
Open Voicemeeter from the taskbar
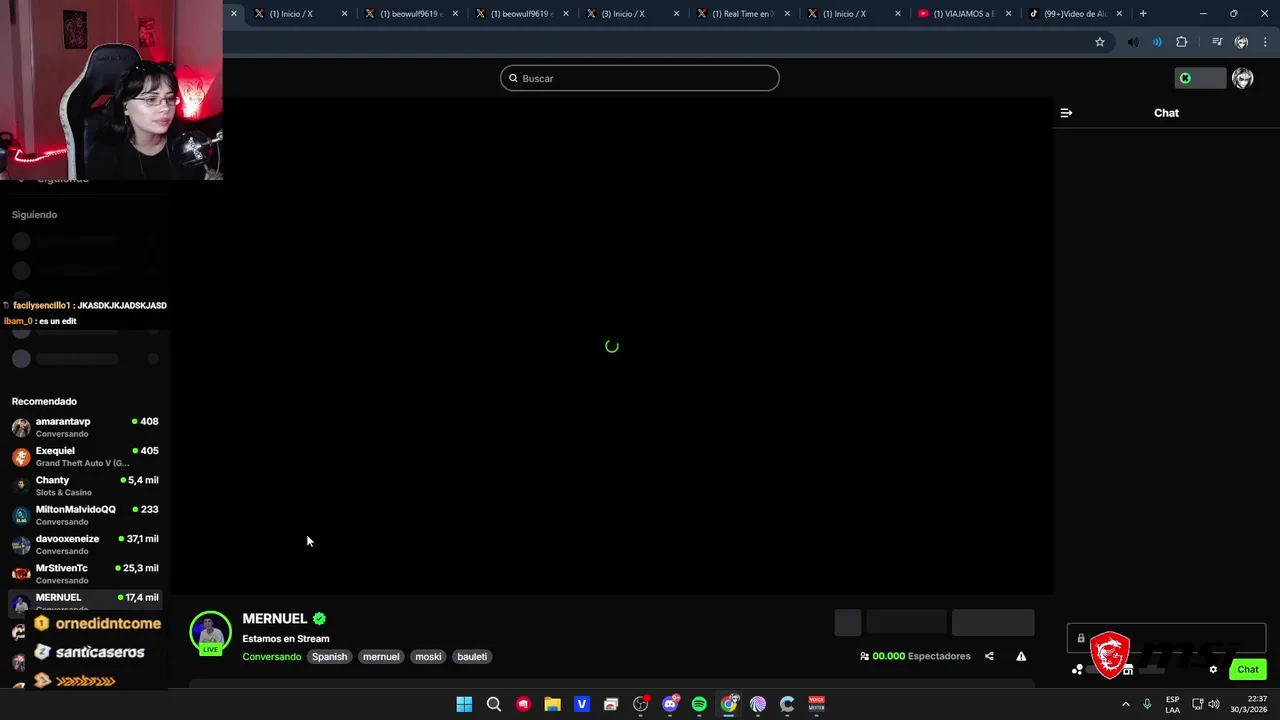pyautogui.click(x=816, y=704)
